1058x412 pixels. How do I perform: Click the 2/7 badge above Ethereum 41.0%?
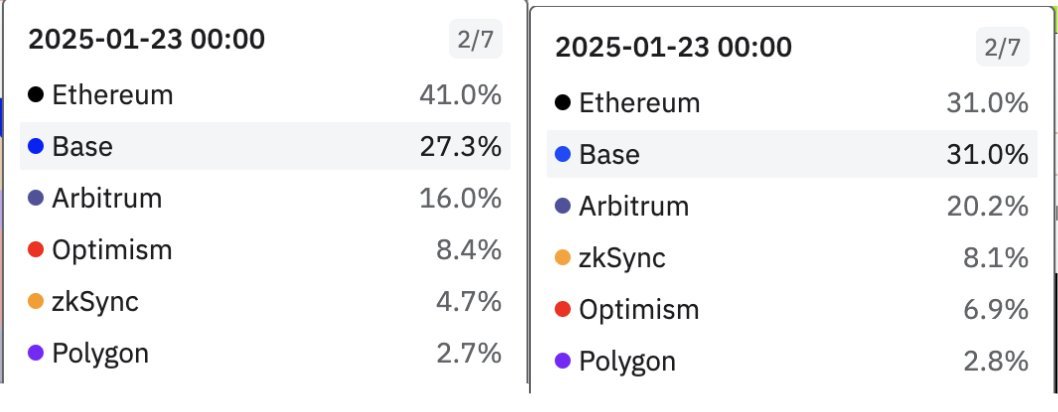[475, 40]
